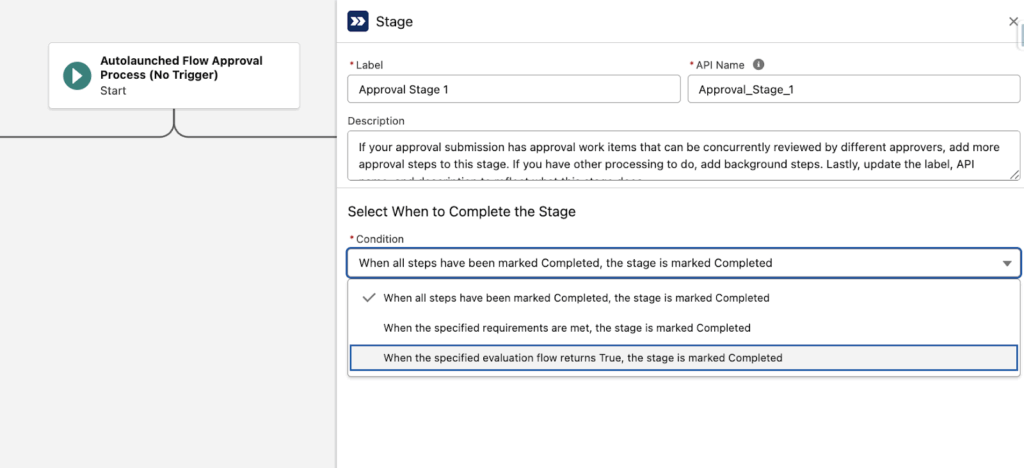Image resolution: width=1024 pixels, height=468 pixels.
Task: Click the green Start play icon
Action: (77, 76)
